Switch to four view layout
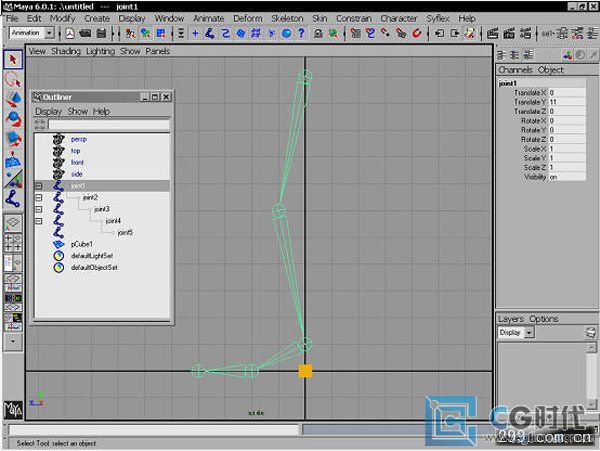The width and height of the screenshot is (600, 451). click(x=13, y=243)
